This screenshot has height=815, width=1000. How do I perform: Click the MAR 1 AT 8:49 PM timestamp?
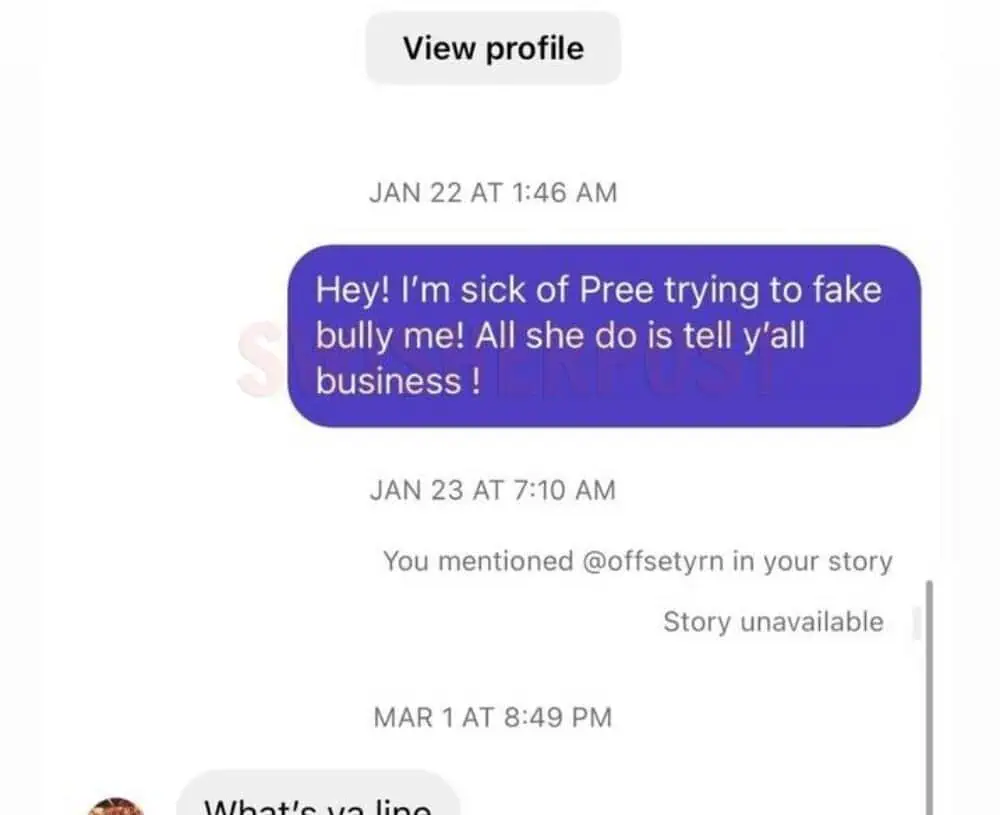(492, 717)
